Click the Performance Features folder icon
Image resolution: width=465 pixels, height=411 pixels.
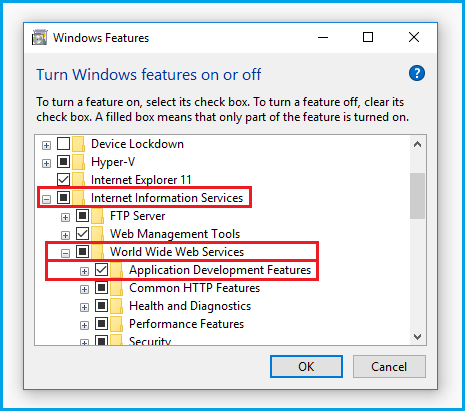[117, 324]
